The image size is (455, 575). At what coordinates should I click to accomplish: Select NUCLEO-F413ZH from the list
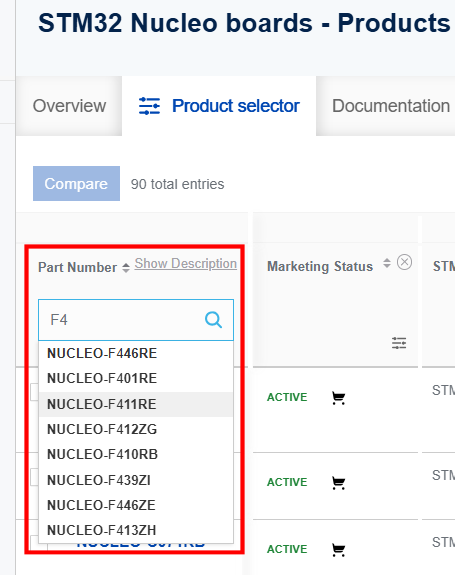136,530
